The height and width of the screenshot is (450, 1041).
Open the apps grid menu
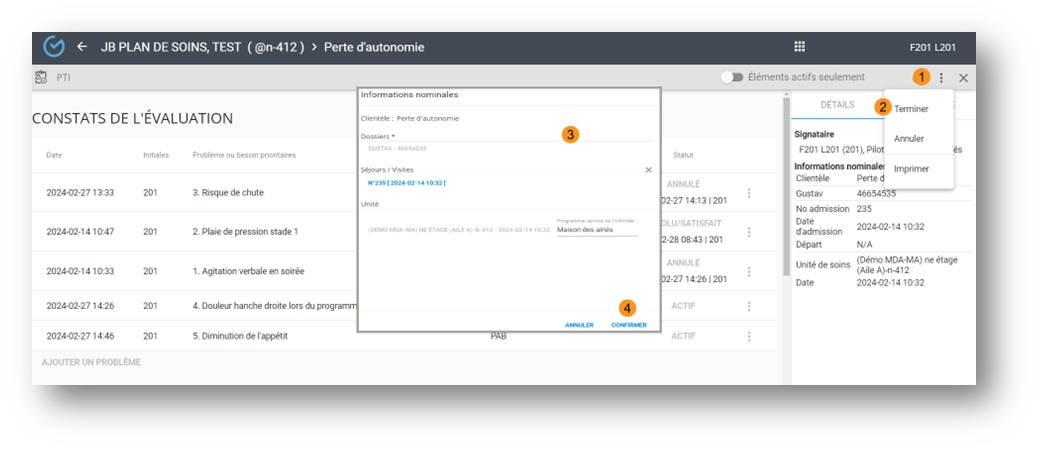coord(799,47)
